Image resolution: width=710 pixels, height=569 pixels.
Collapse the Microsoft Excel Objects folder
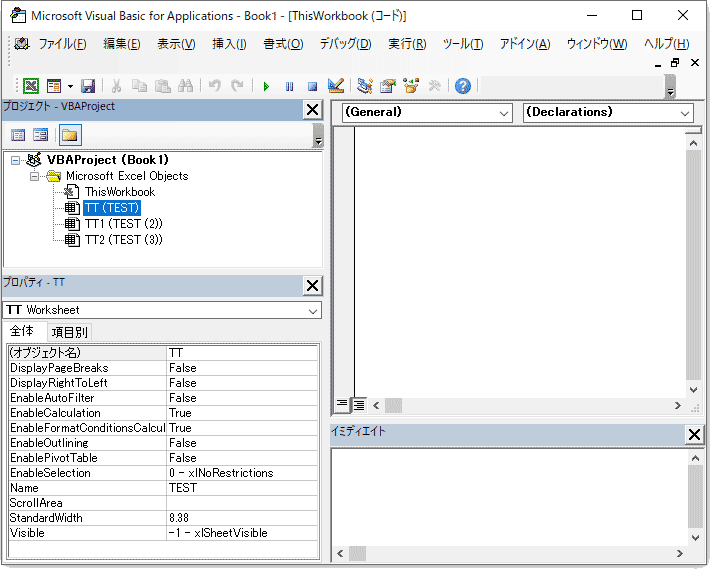point(34,176)
